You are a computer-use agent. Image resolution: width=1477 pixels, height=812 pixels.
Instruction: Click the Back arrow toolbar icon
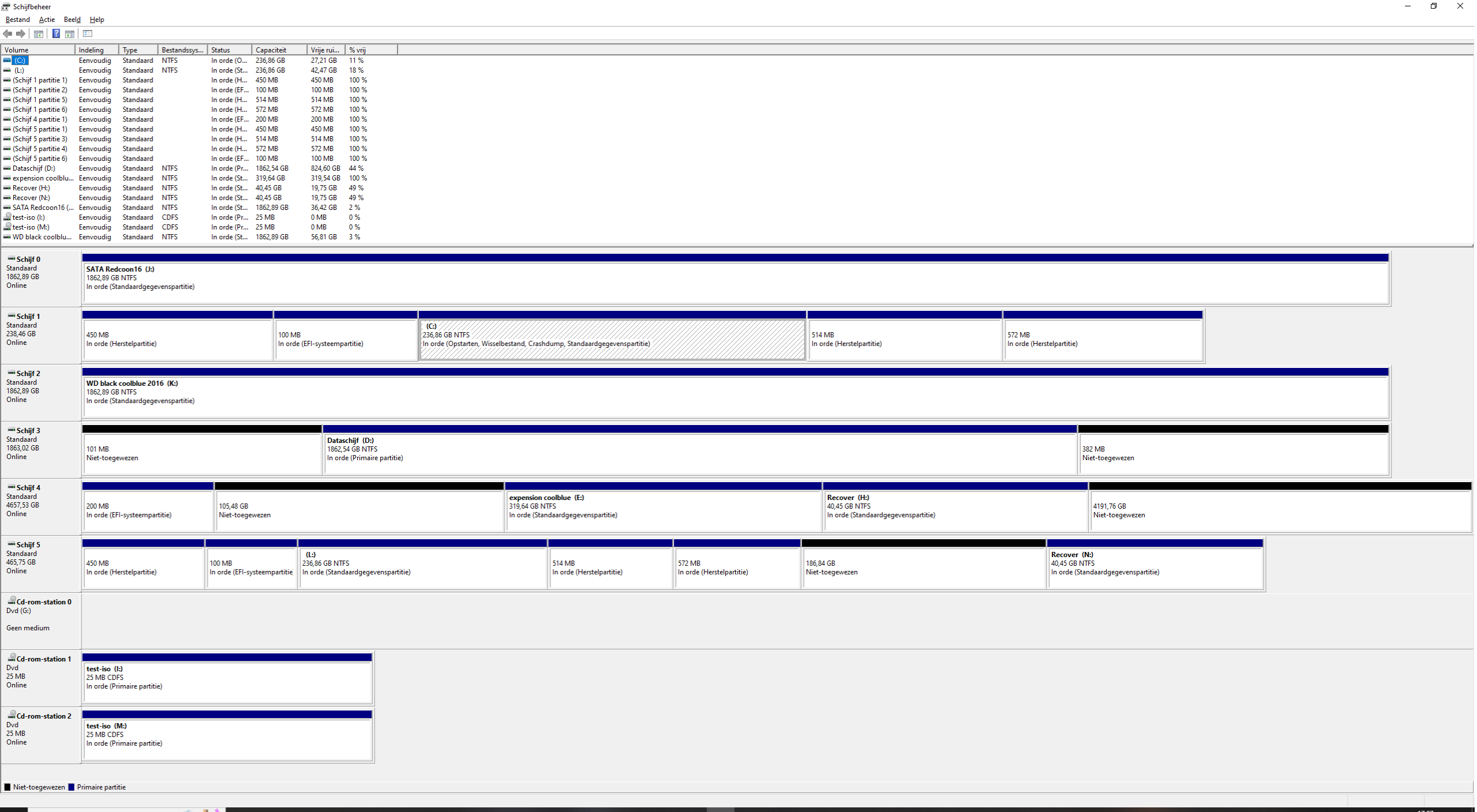pyautogui.click(x=8, y=33)
